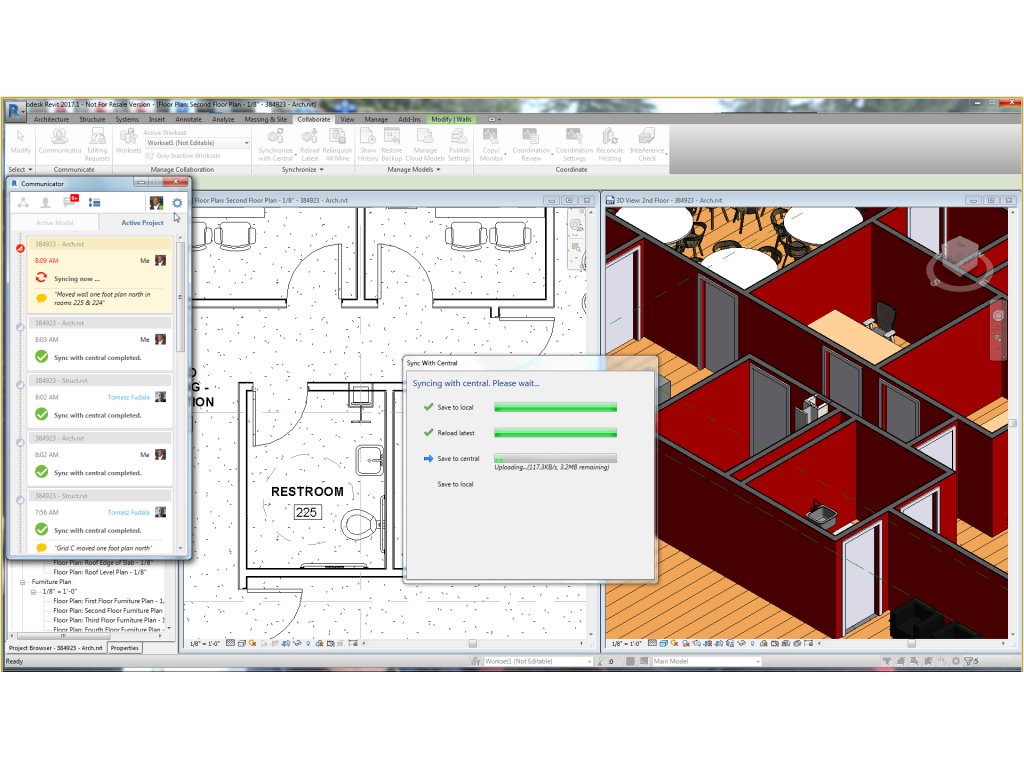
Task: Click Relinquish All Mine in the ribbon
Action: 337,144
